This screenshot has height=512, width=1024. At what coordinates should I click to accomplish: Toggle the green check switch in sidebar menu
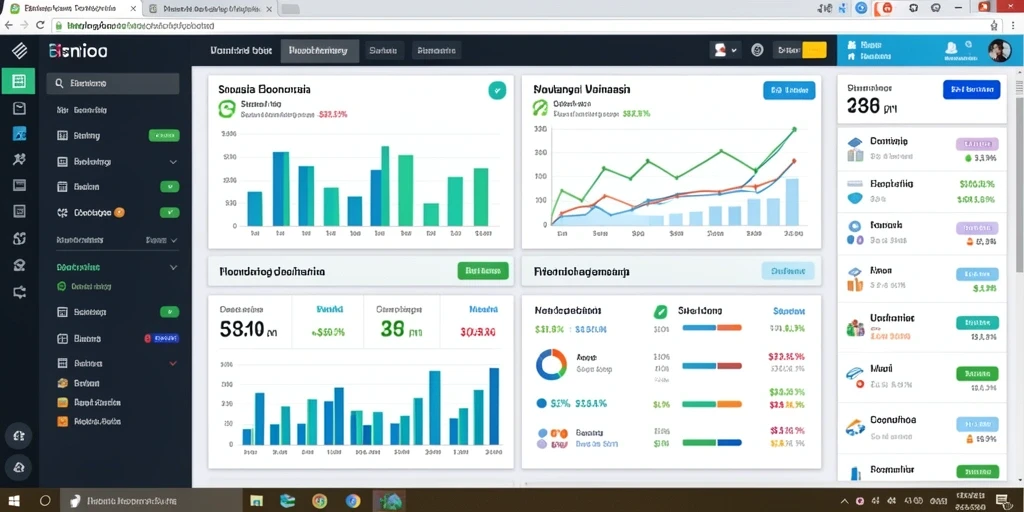[170, 187]
